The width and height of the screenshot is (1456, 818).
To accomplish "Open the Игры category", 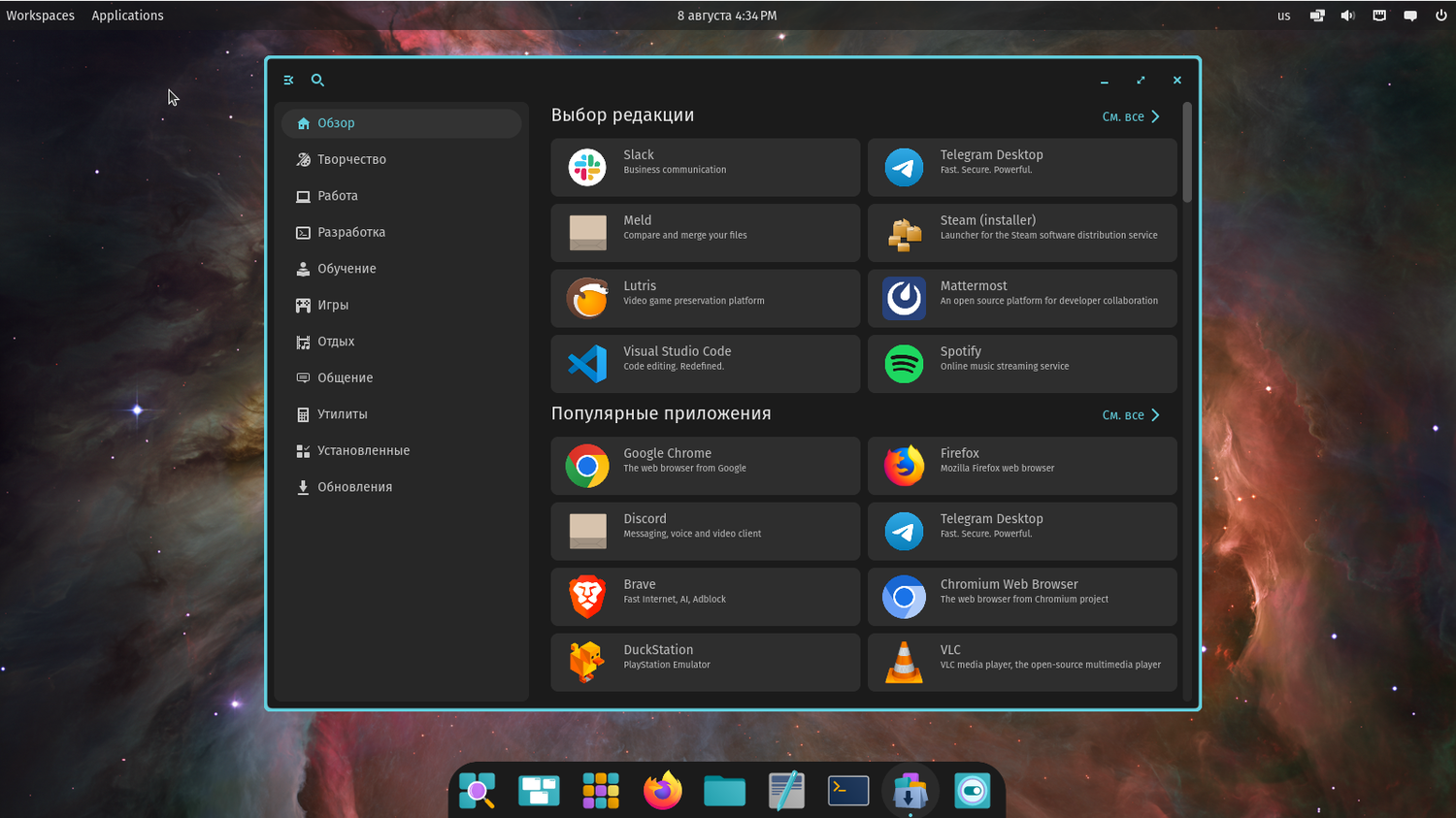I will pyautogui.click(x=401, y=305).
